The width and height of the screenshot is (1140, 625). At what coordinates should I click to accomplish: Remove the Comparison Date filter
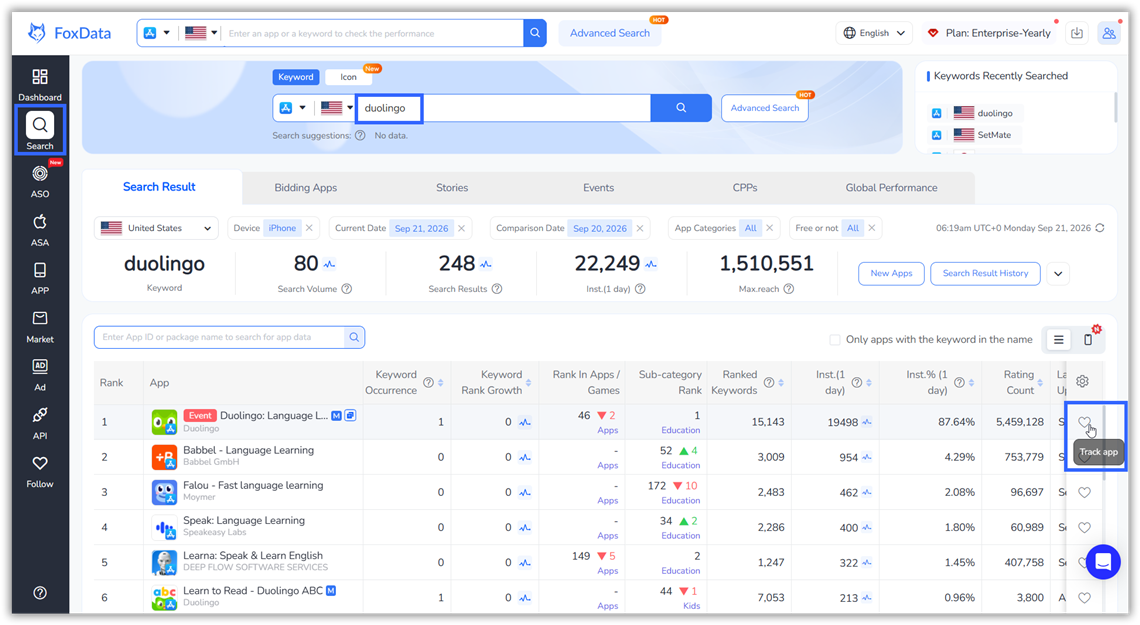[x=640, y=228]
